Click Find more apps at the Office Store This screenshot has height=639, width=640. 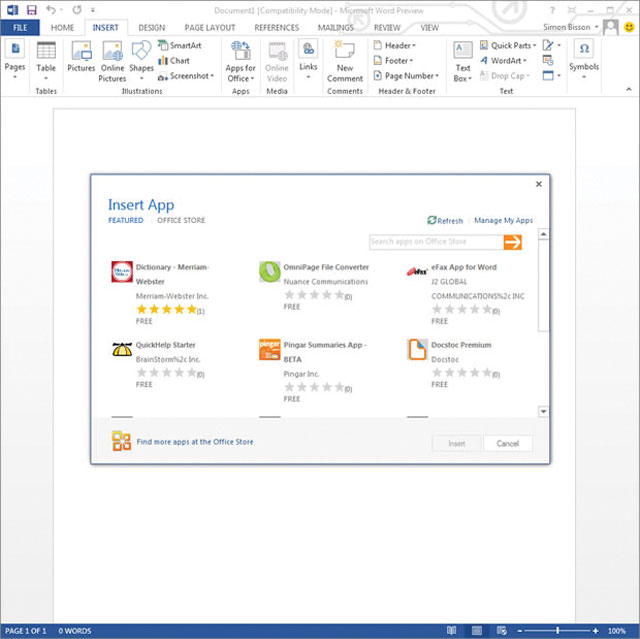point(195,442)
